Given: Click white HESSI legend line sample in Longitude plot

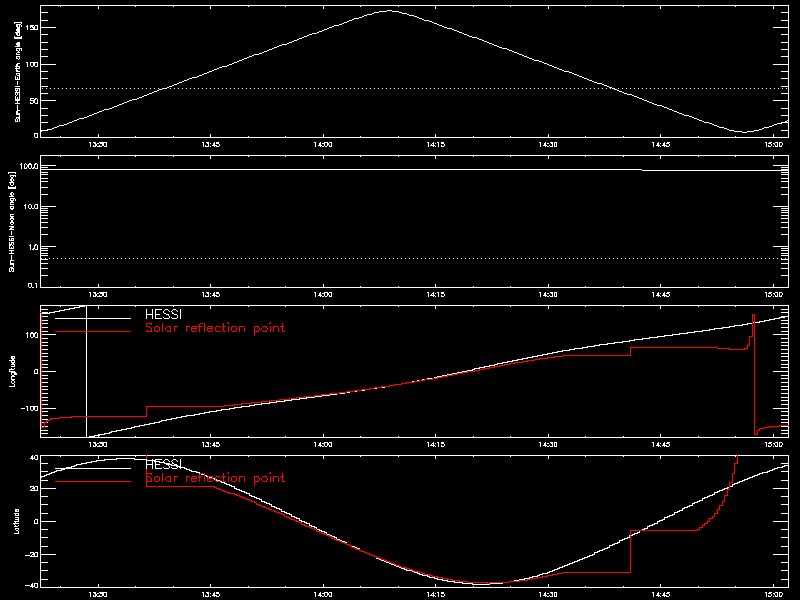Looking at the screenshot, I should pos(93,318).
